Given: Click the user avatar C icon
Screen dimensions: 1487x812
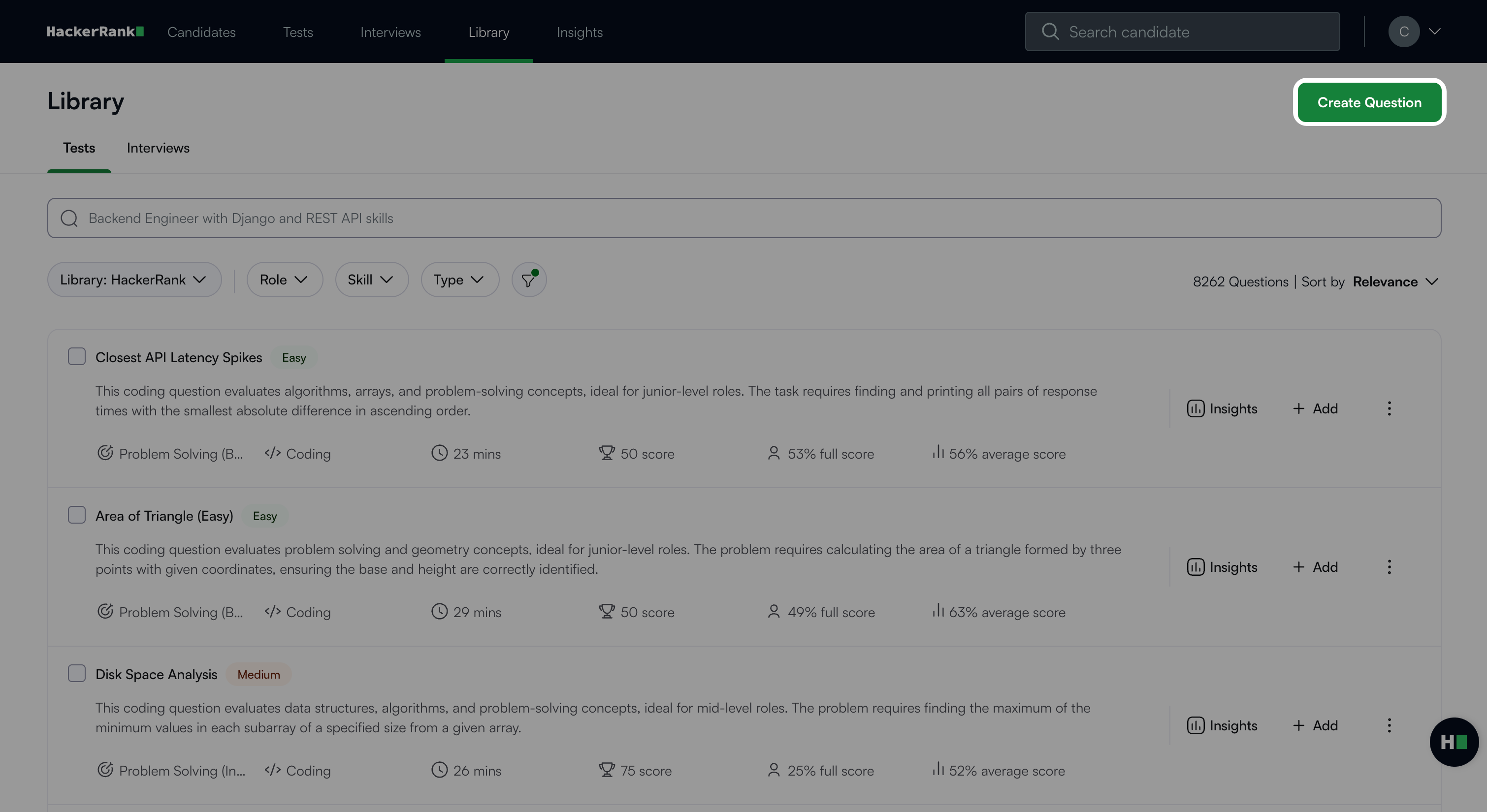Looking at the screenshot, I should click(1403, 31).
